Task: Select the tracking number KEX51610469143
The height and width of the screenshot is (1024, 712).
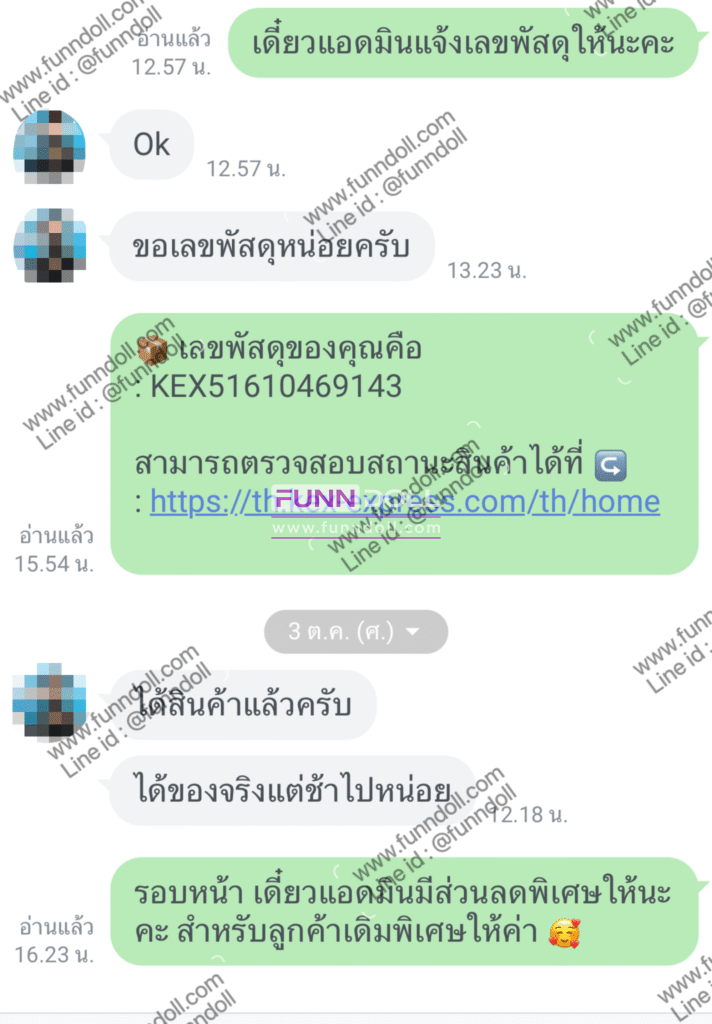Action: [x=276, y=386]
